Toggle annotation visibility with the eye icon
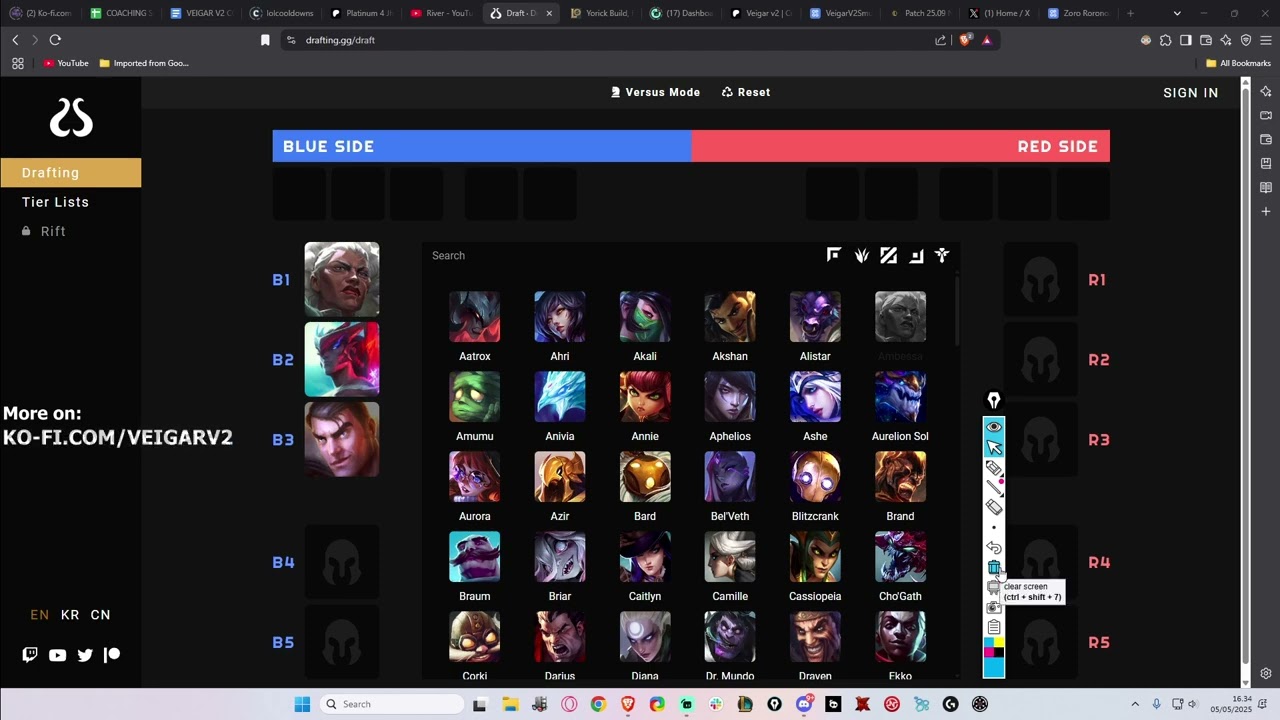1280x720 pixels. (994, 427)
